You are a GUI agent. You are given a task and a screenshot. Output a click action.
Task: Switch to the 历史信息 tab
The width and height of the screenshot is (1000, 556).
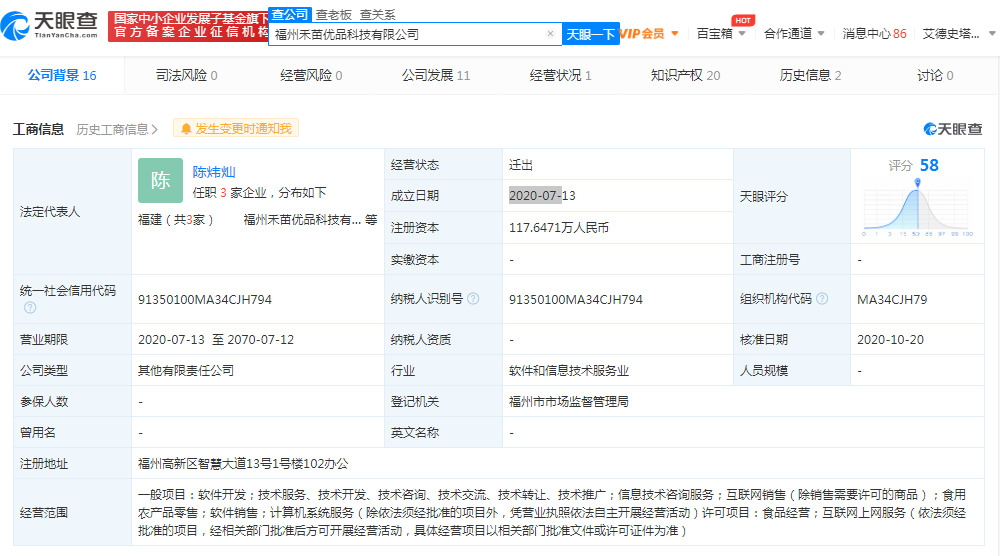point(810,75)
